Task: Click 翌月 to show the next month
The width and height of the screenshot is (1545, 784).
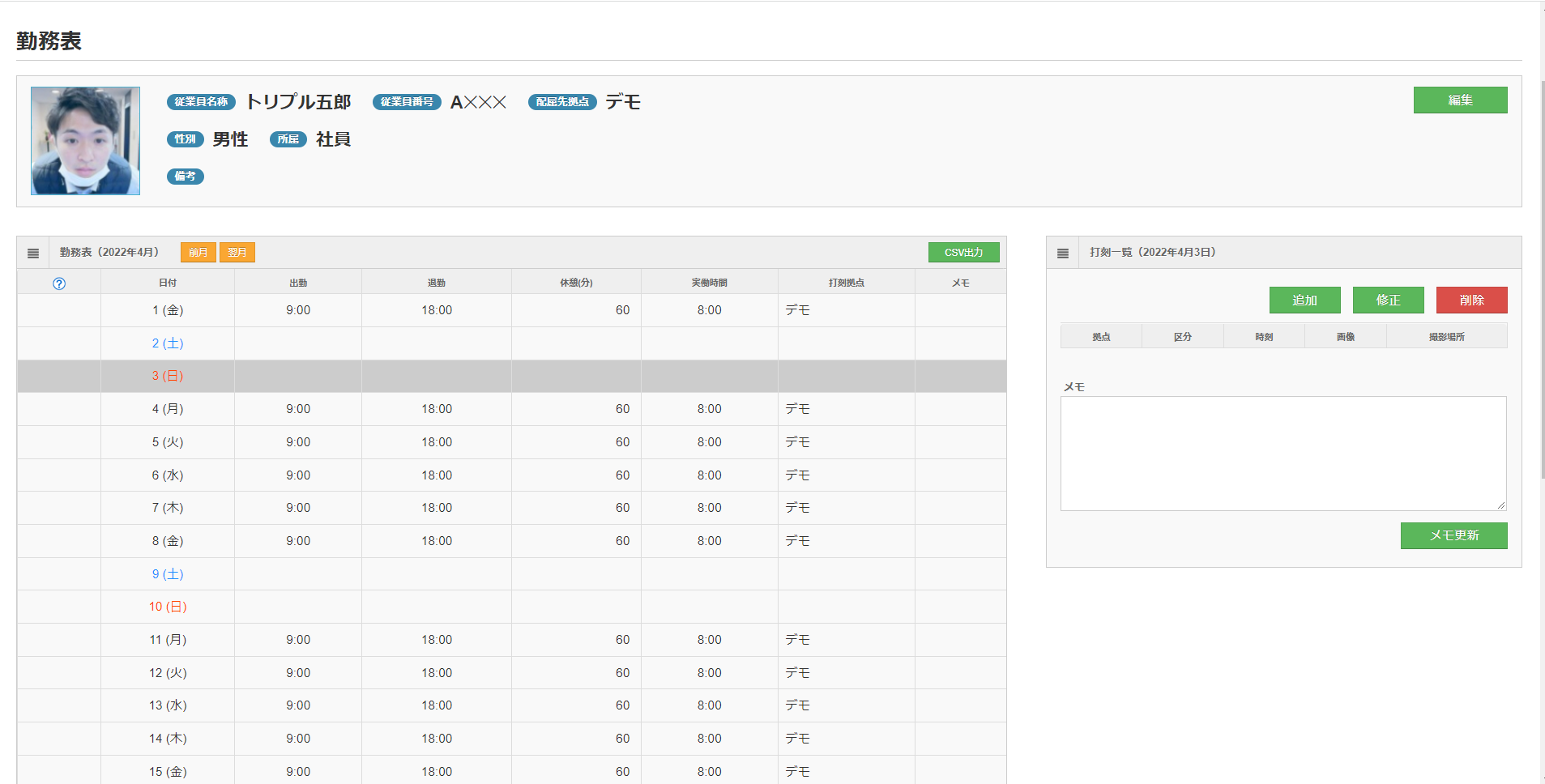Action: tap(237, 252)
